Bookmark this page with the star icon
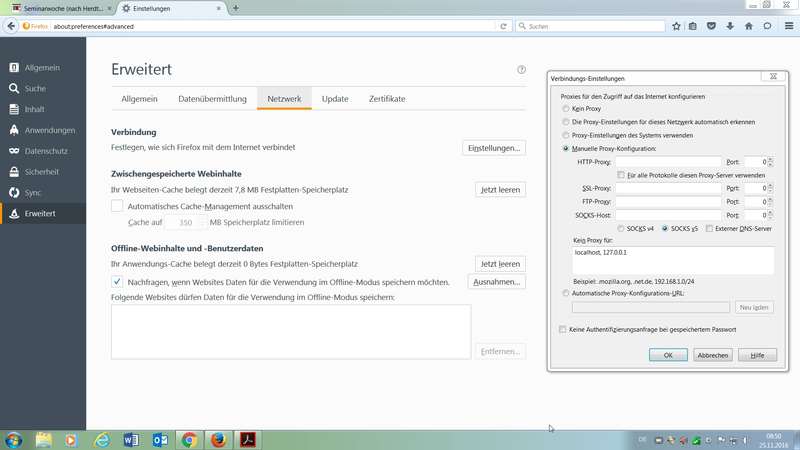This screenshot has height=450, width=800. (x=676, y=26)
